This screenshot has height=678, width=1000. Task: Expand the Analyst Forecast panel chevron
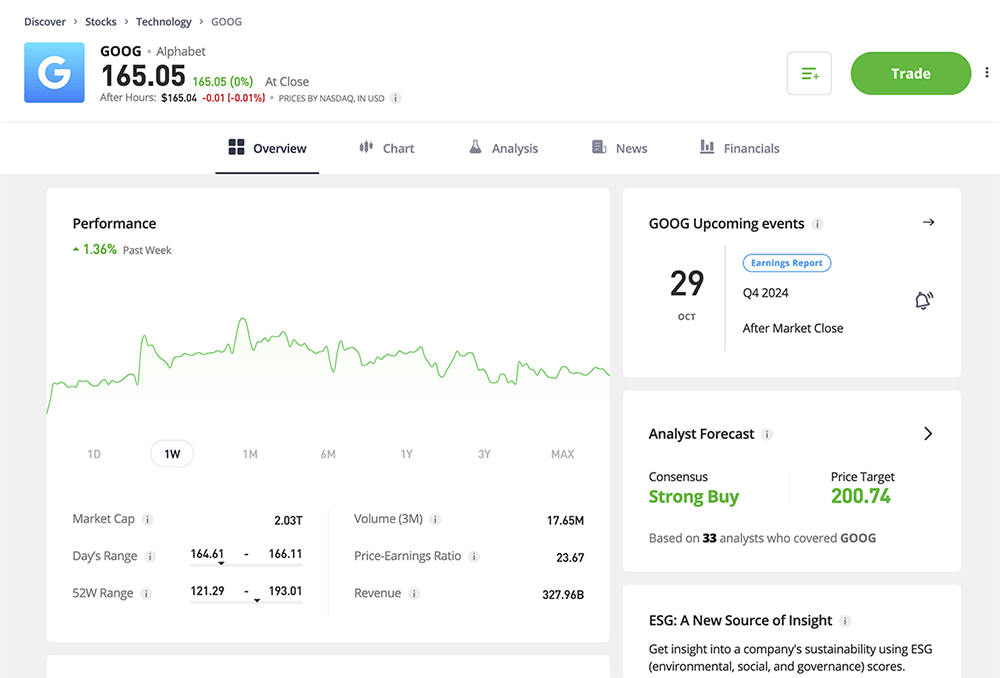point(927,434)
